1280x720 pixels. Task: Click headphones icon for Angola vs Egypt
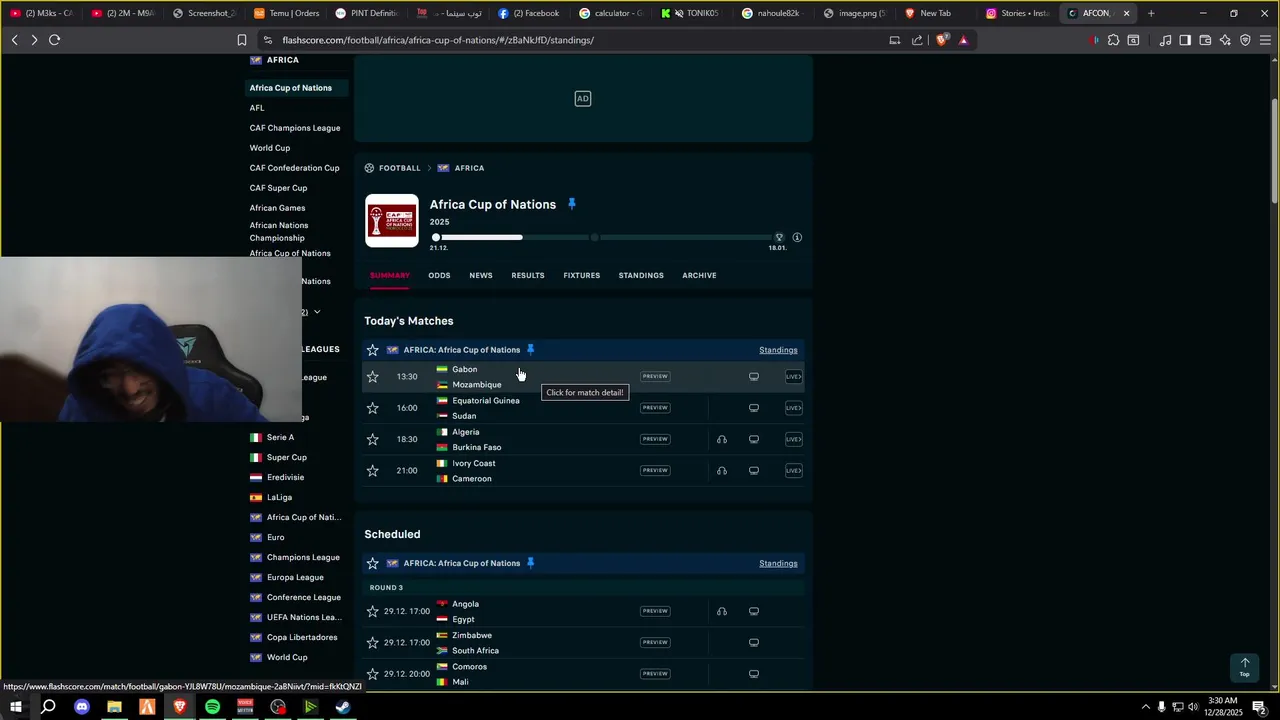point(722,611)
